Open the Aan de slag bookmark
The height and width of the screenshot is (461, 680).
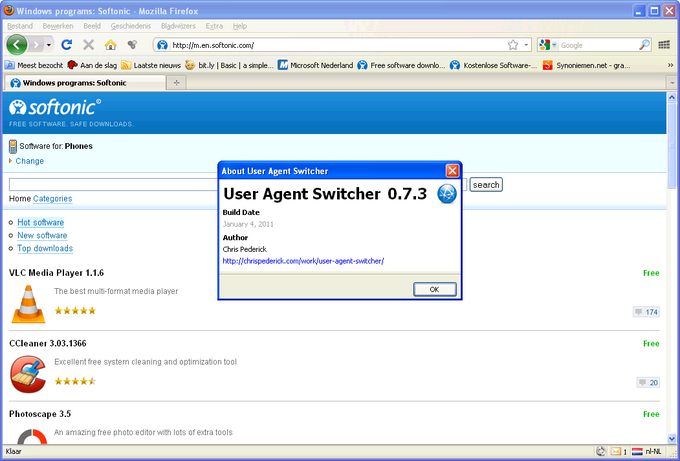[x=92, y=65]
